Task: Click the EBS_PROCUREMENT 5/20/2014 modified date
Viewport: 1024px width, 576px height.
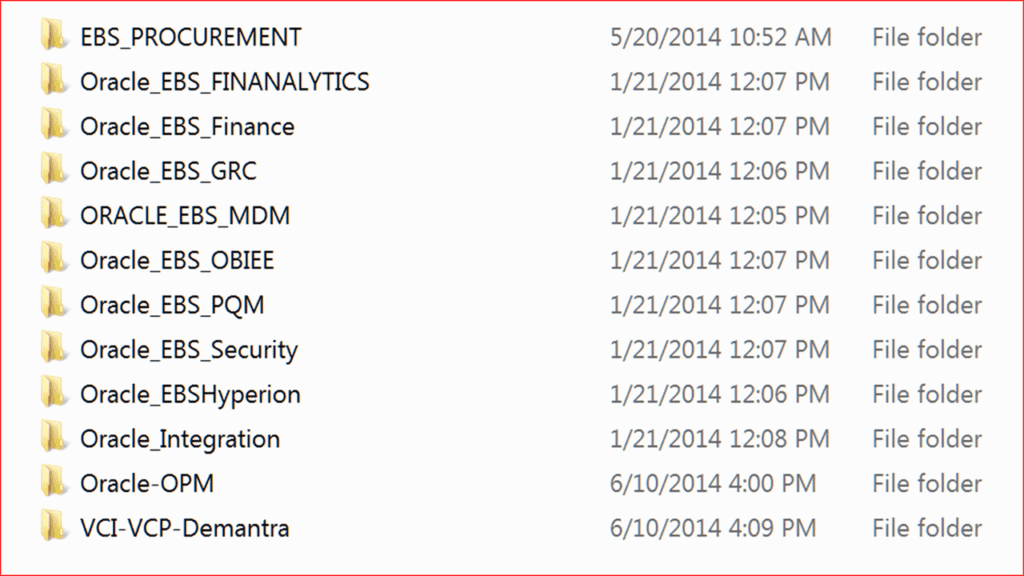Action: coord(720,38)
